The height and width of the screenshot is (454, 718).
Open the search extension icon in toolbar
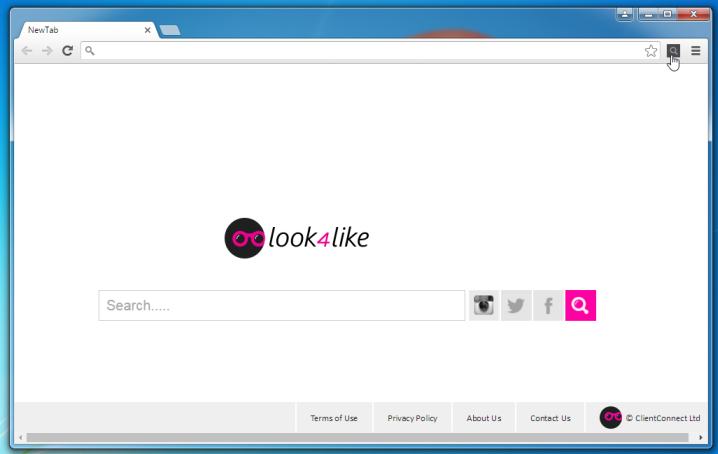point(673,50)
